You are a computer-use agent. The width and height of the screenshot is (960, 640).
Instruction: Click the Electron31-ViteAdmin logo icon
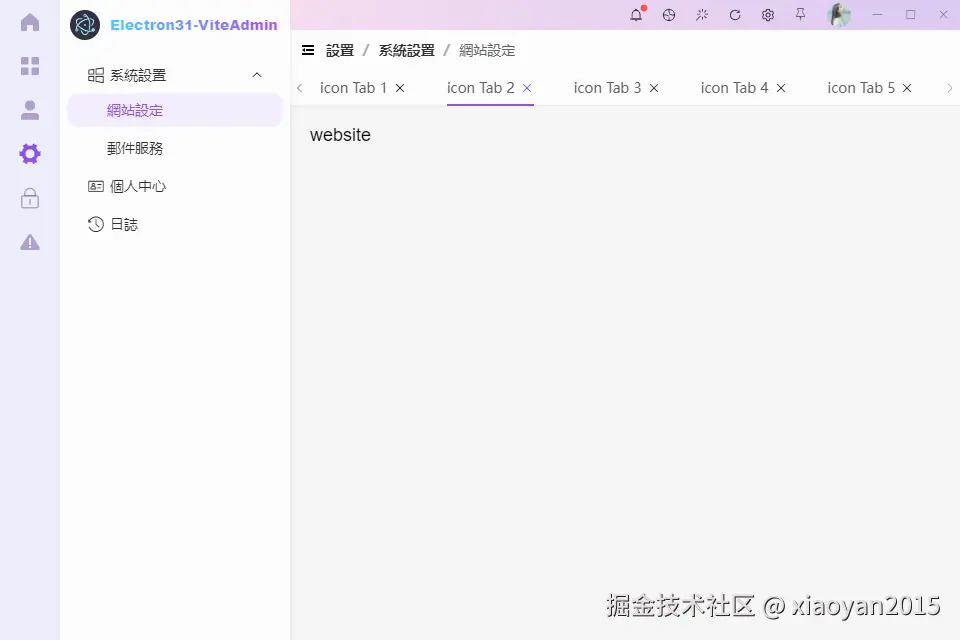pos(85,24)
